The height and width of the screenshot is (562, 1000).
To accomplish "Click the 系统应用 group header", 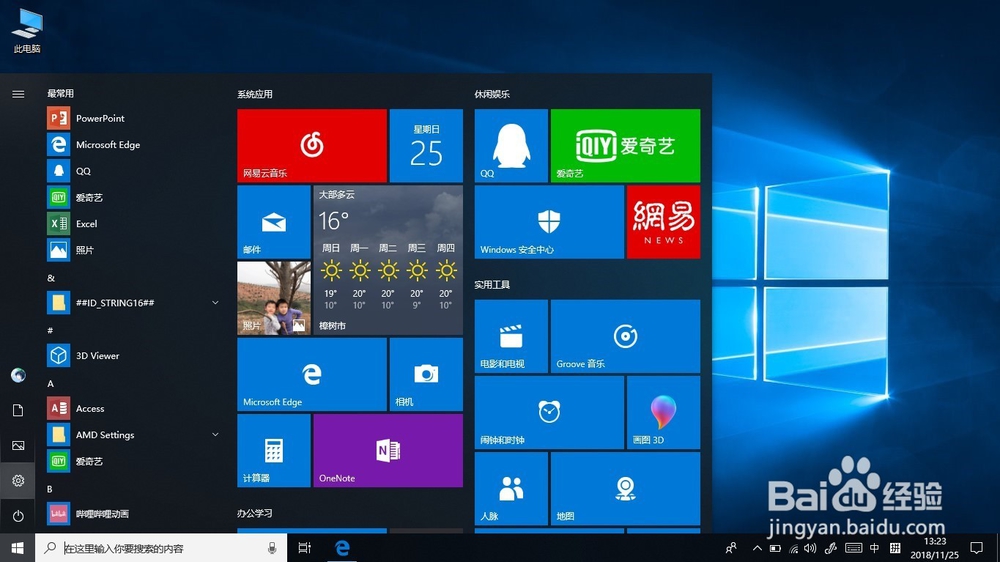I will 255,94.
